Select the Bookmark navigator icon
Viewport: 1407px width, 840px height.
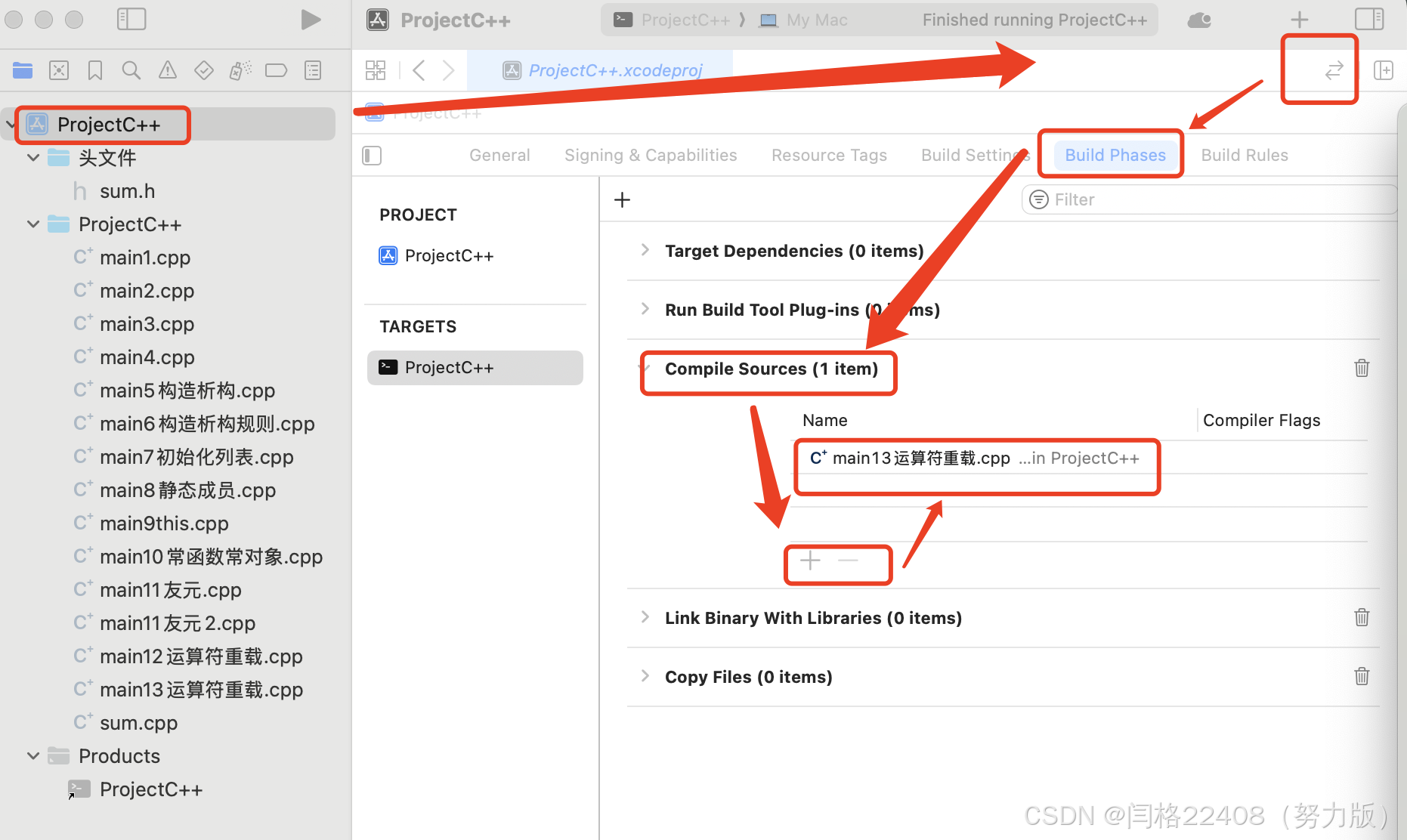point(94,69)
